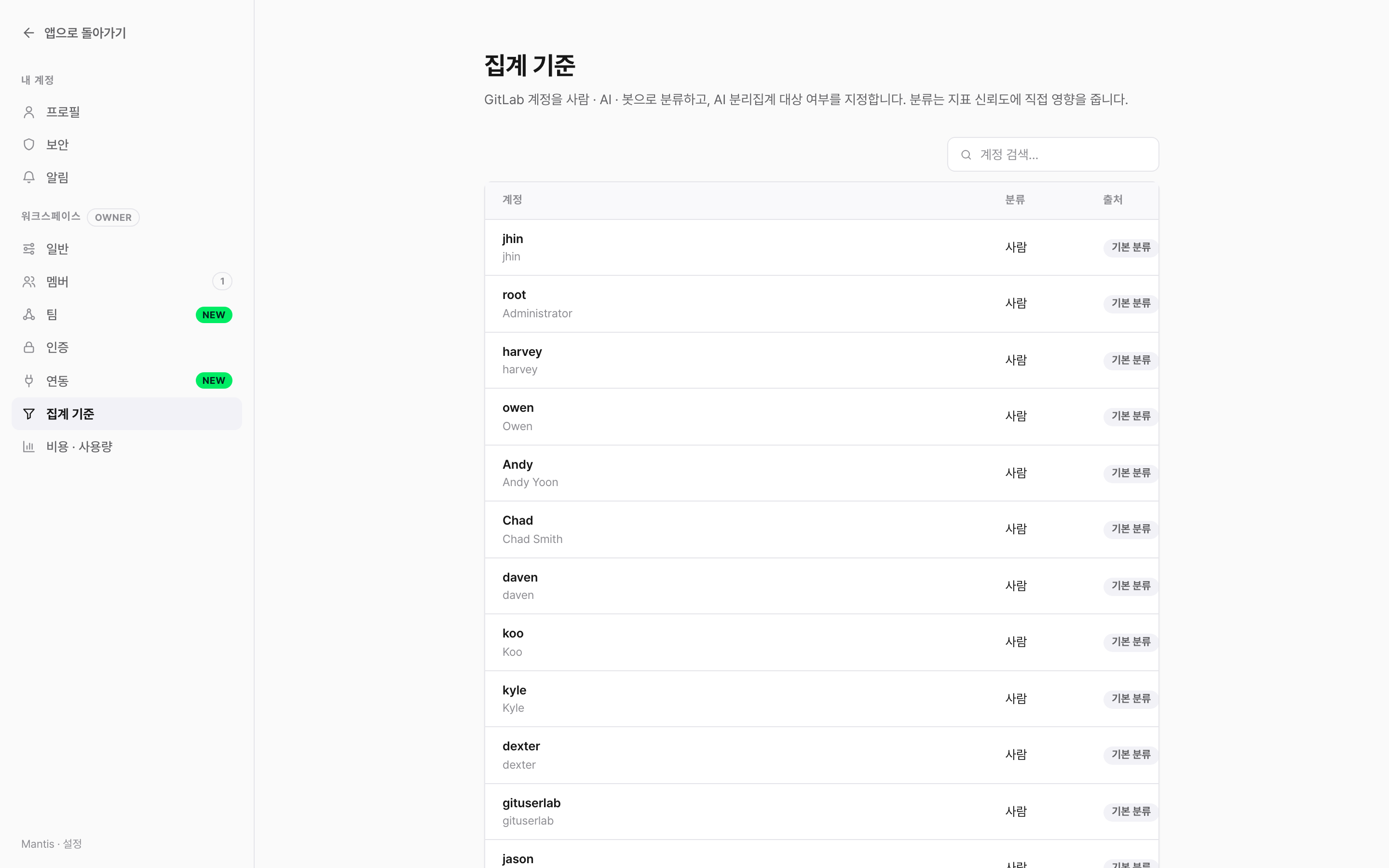Click 사람 classification in the Andy row
Screen dimensions: 1389x868
pos(1015,473)
